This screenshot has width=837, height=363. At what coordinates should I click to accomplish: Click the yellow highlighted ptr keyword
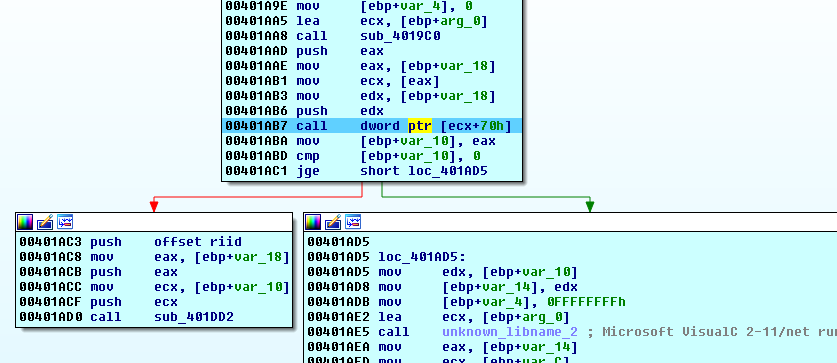pos(420,126)
